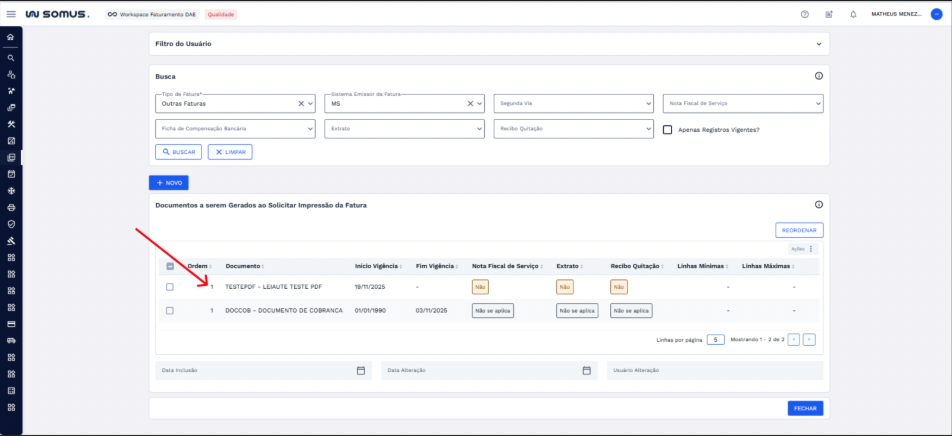This screenshot has height=436, width=952.
Task: Click the info icon in Busca panel
Action: click(818, 76)
